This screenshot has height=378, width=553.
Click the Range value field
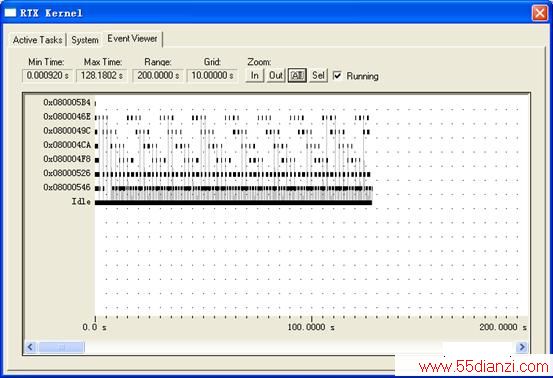click(x=158, y=75)
